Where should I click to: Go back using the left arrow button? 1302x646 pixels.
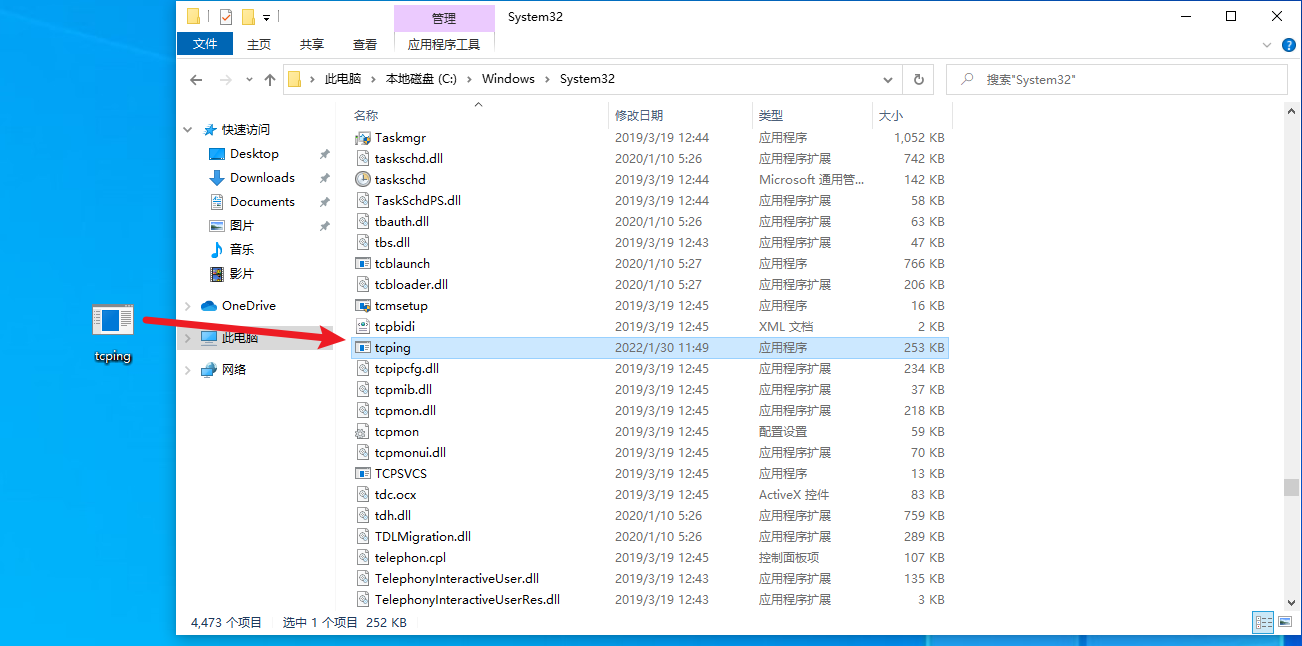coord(196,79)
